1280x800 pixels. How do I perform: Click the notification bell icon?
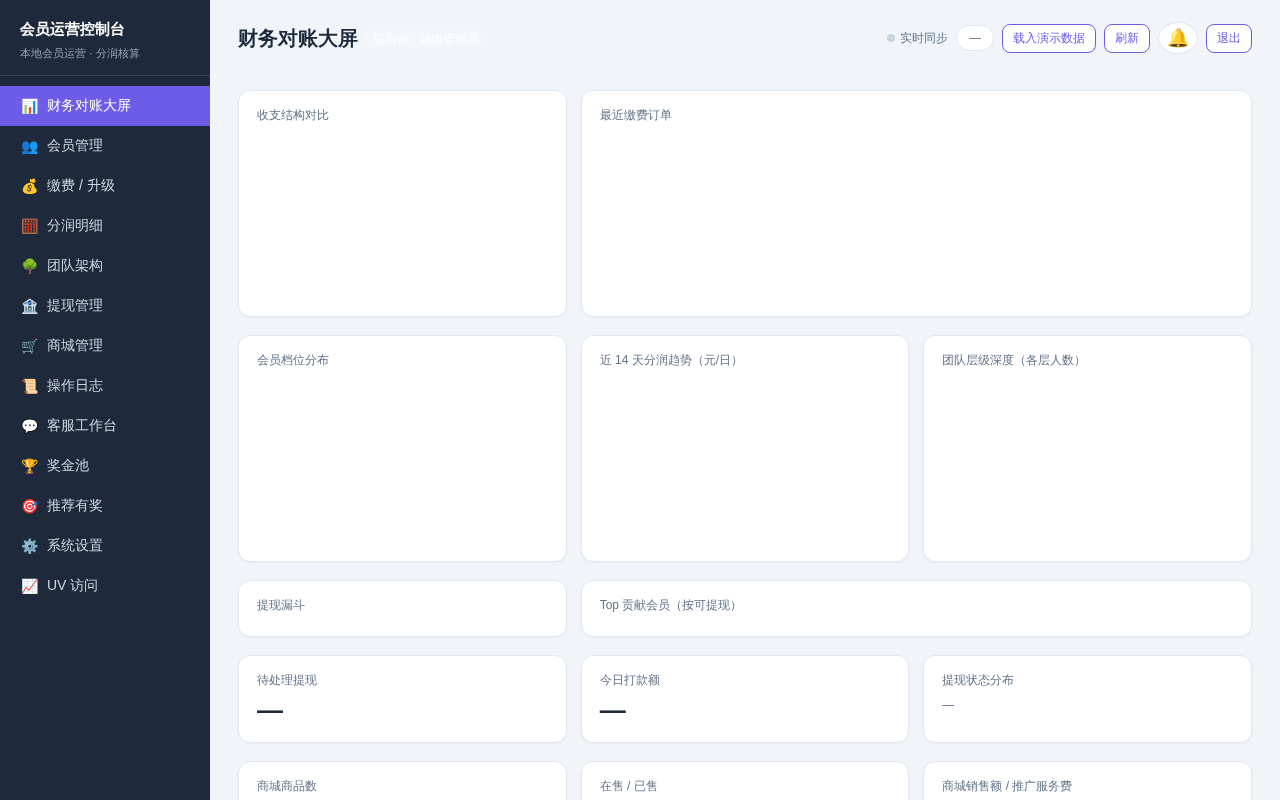coord(1178,38)
